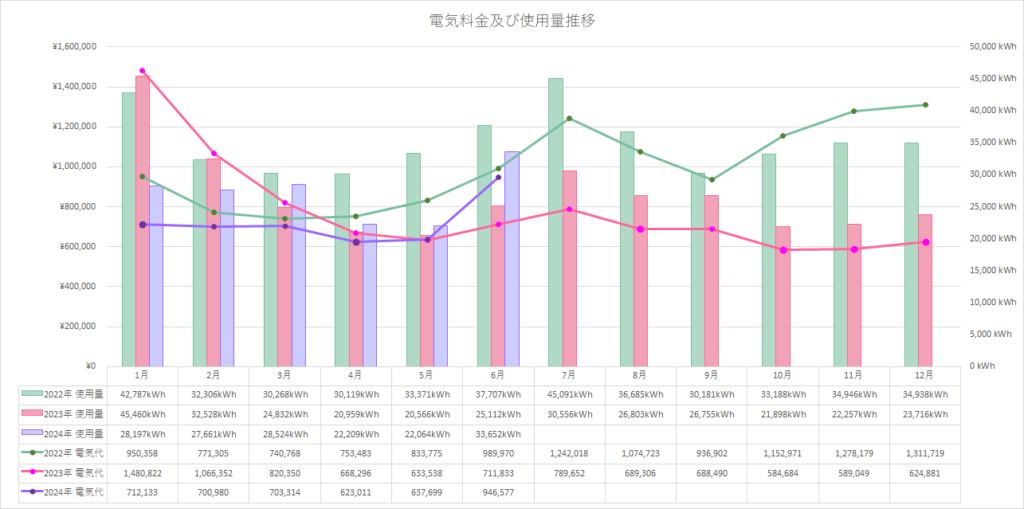Image resolution: width=1024 pixels, height=509 pixels.
Task: Click the purple line data point at 4月
Action: (x=356, y=242)
